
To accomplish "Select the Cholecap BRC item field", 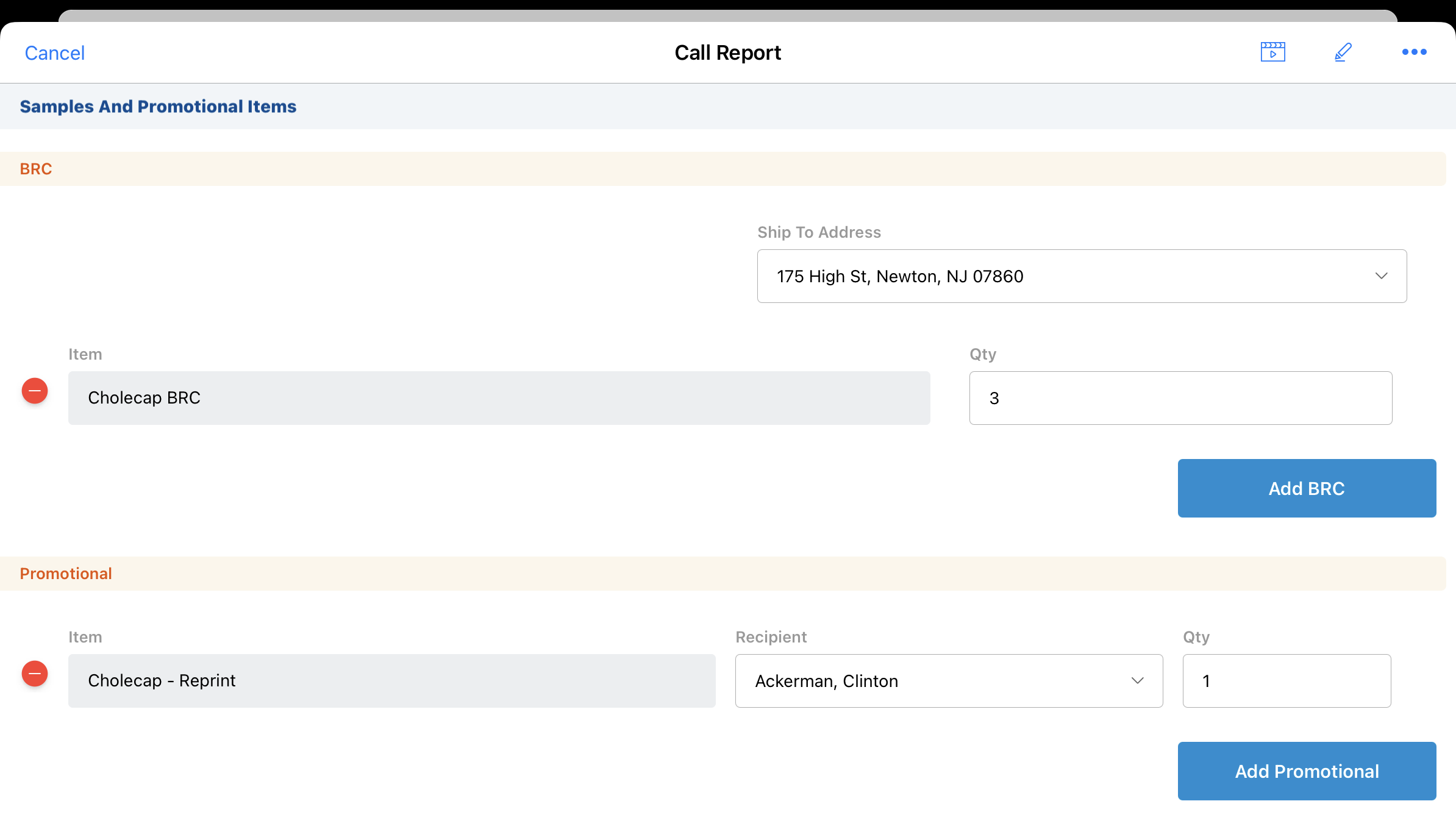I will [499, 398].
